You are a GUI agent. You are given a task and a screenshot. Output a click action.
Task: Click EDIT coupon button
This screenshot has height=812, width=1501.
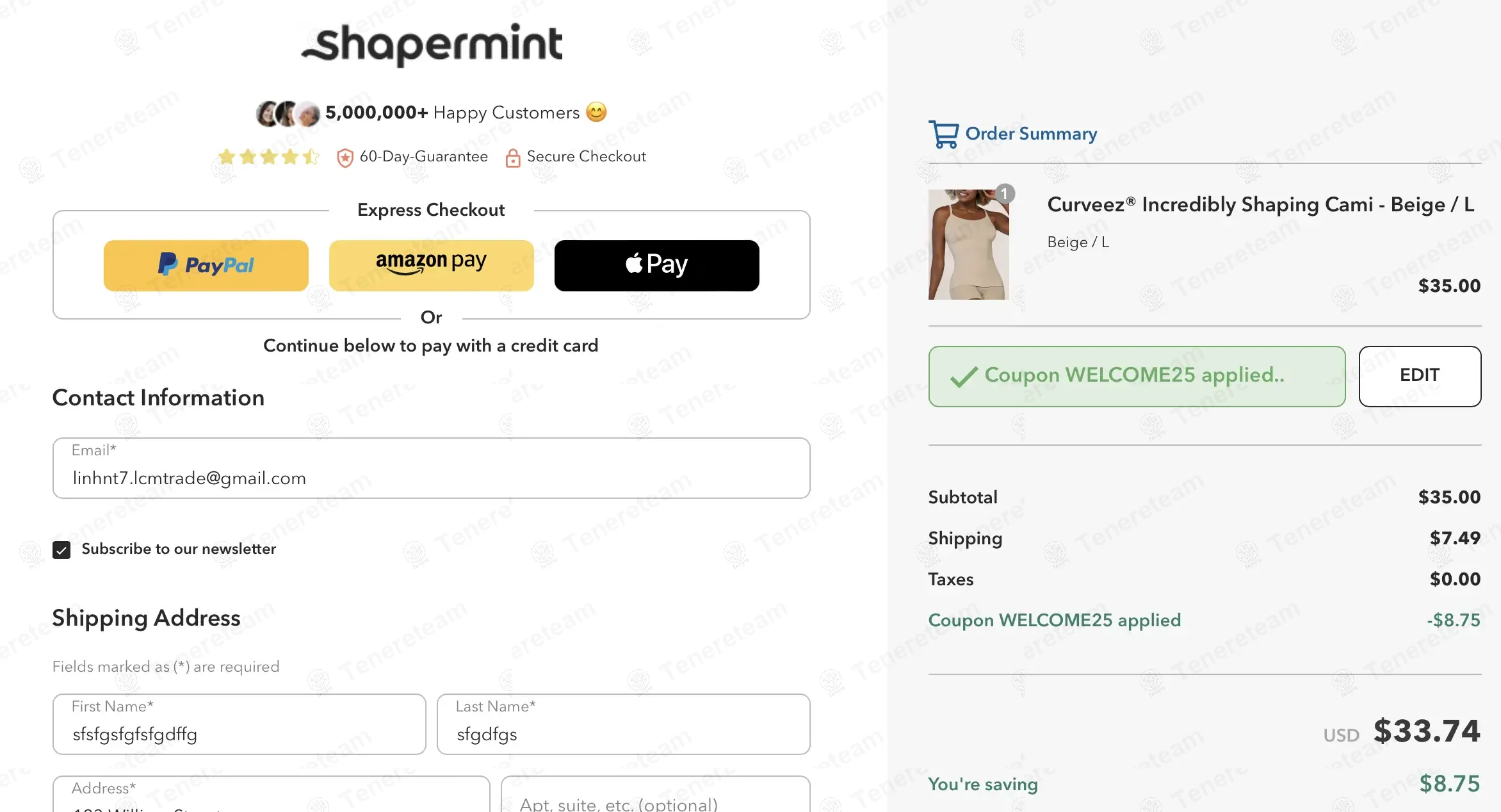[1419, 376]
